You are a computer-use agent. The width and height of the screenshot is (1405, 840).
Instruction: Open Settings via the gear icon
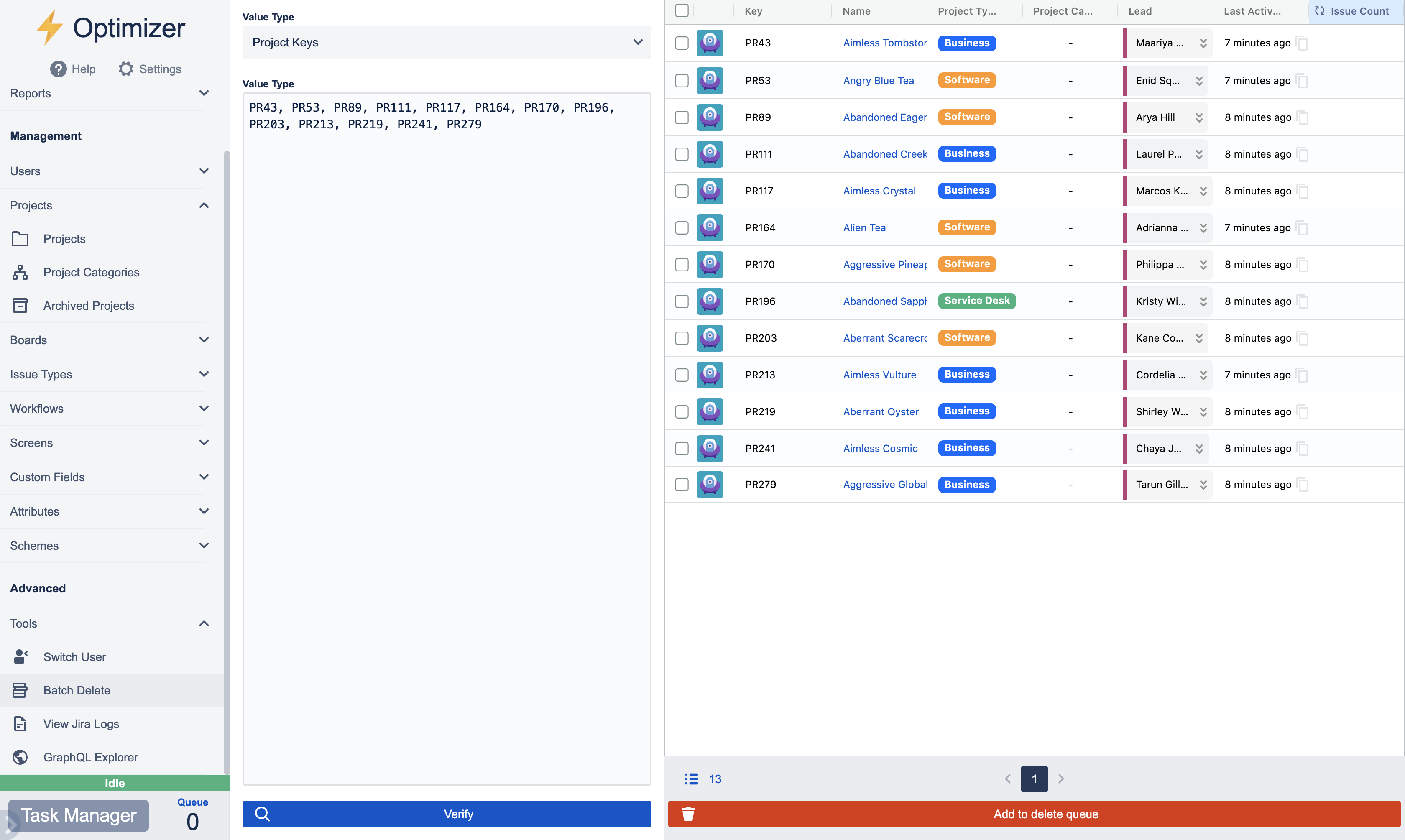(126, 69)
